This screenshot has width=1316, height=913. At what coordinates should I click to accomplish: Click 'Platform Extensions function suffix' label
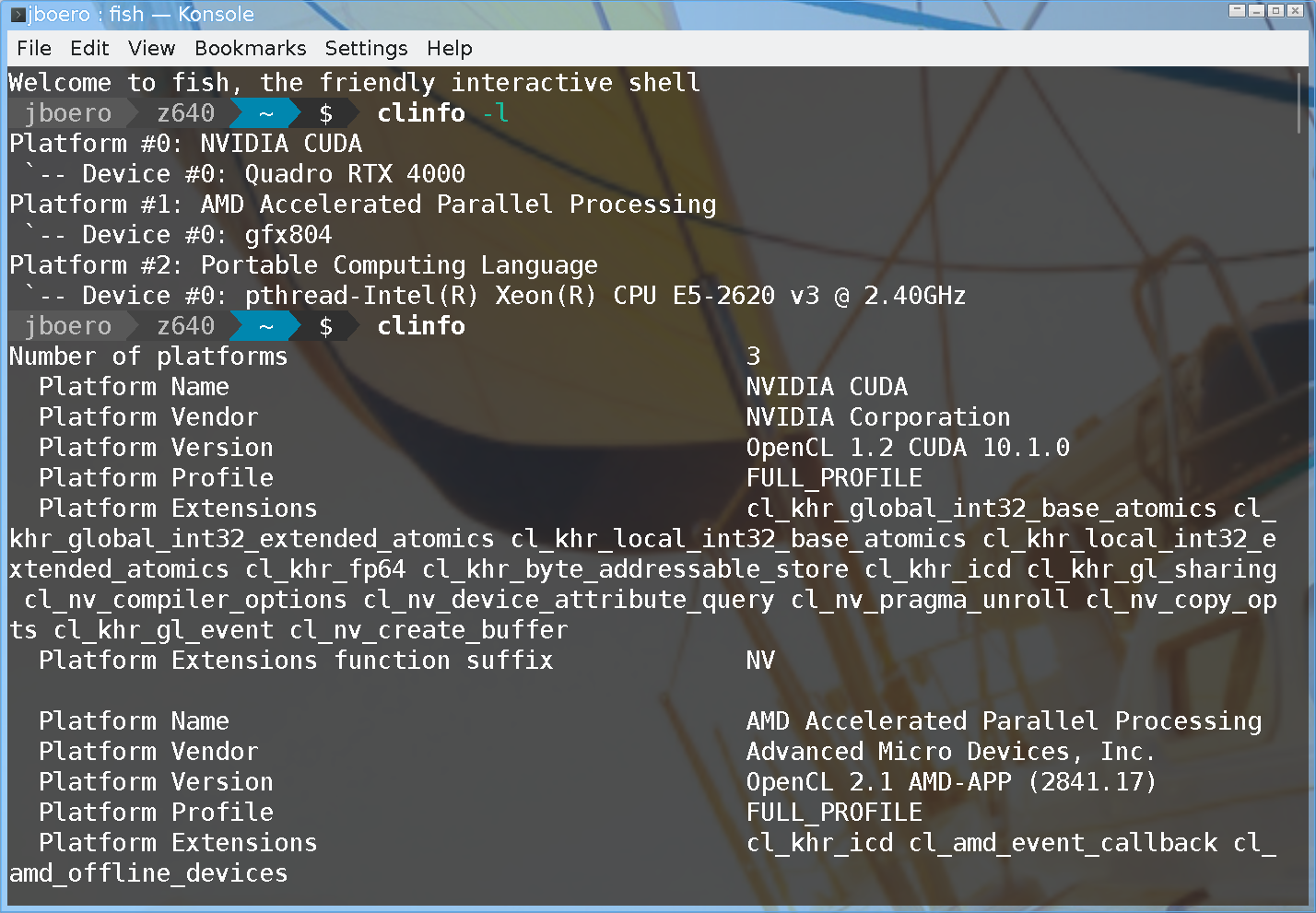pyautogui.click(x=296, y=661)
